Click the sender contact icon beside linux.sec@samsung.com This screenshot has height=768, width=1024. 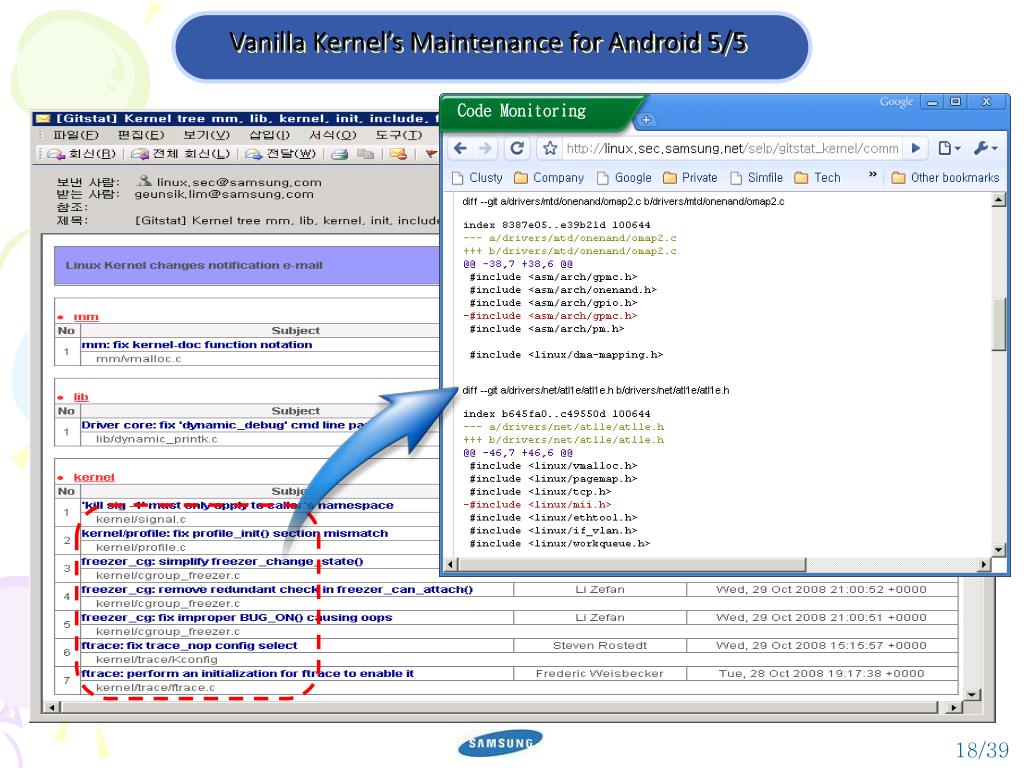tap(145, 181)
